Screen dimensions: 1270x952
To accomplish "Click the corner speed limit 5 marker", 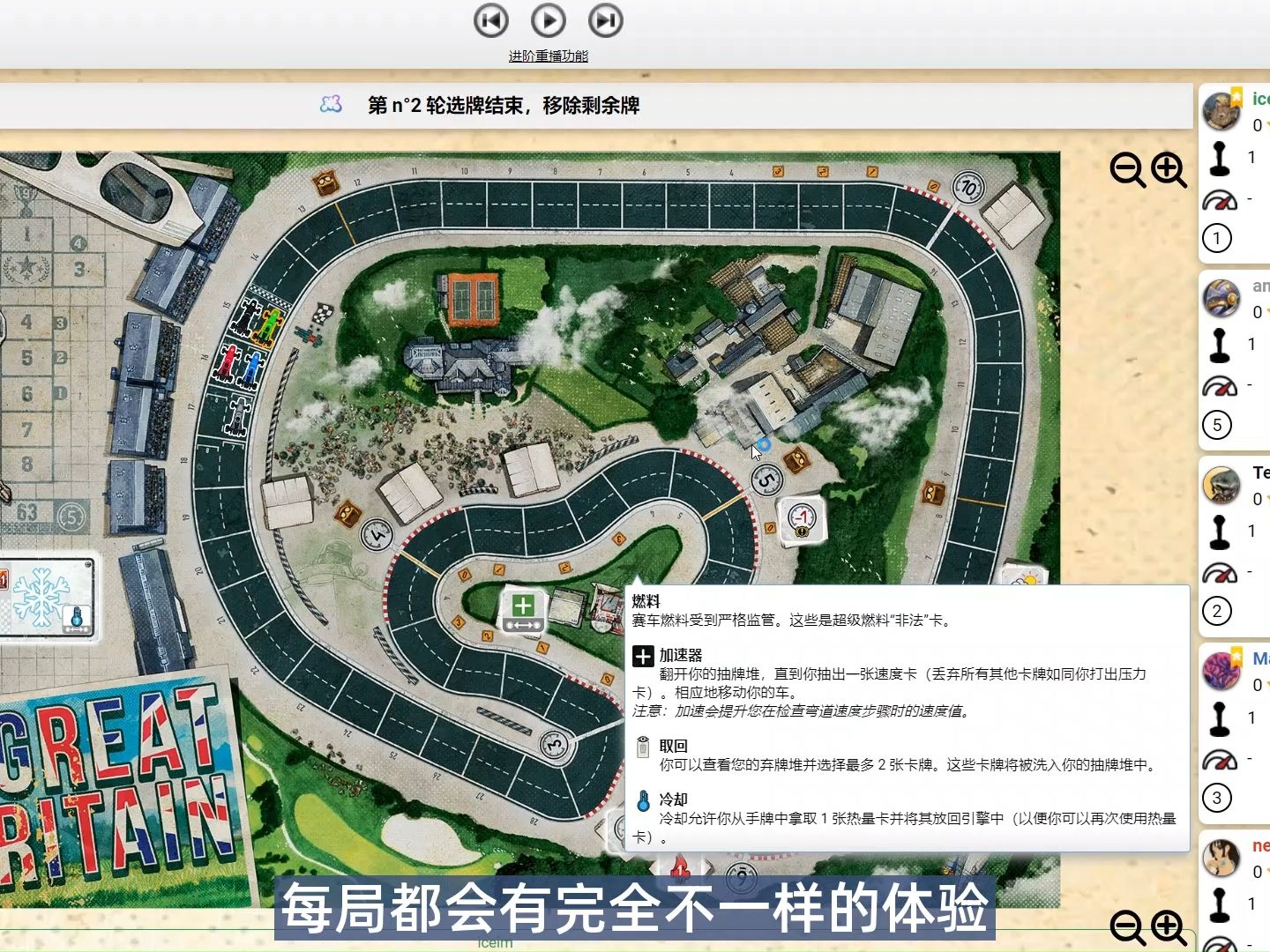I will click(x=766, y=480).
